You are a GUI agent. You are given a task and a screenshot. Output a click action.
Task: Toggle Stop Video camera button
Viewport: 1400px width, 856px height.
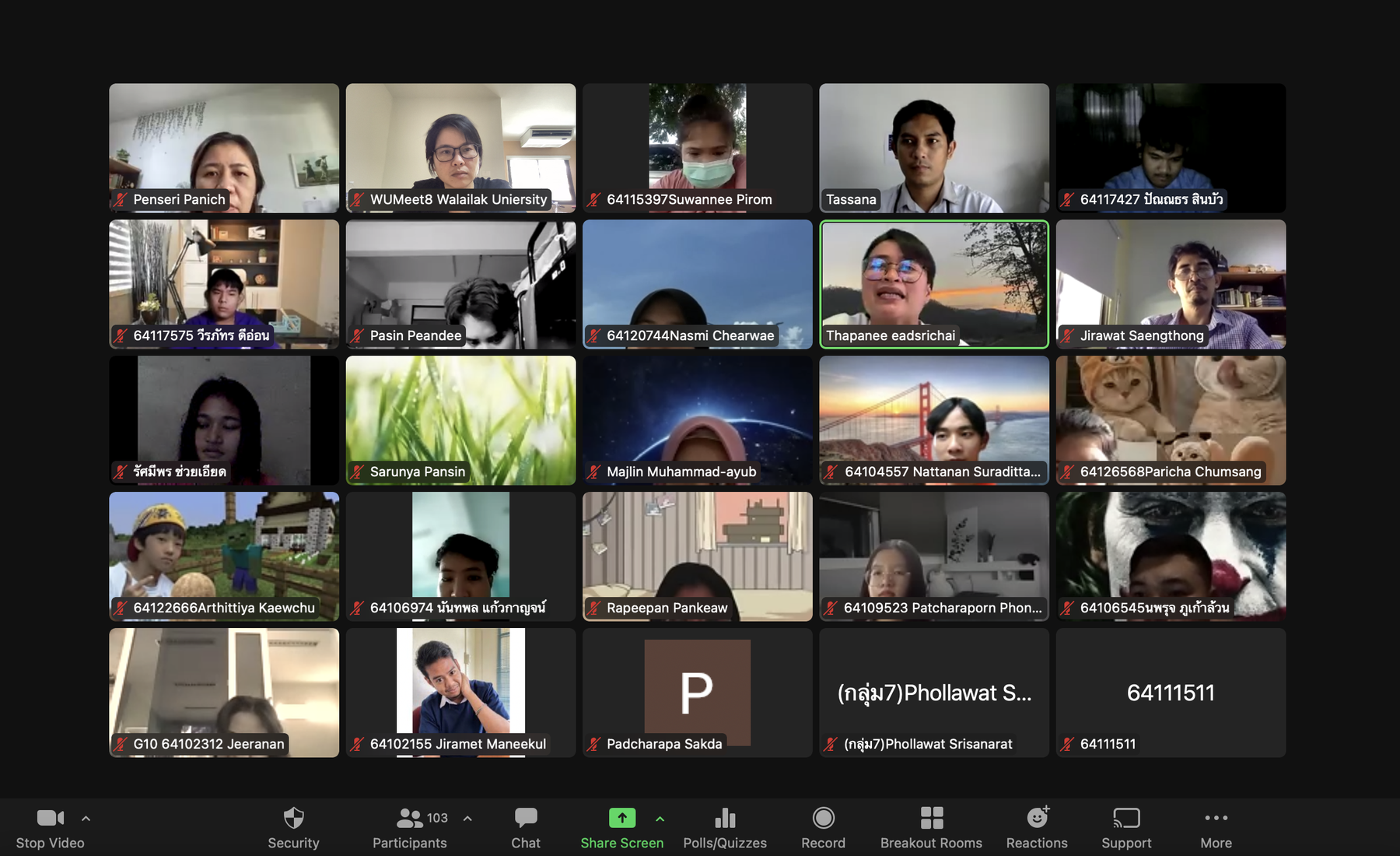(x=50, y=819)
